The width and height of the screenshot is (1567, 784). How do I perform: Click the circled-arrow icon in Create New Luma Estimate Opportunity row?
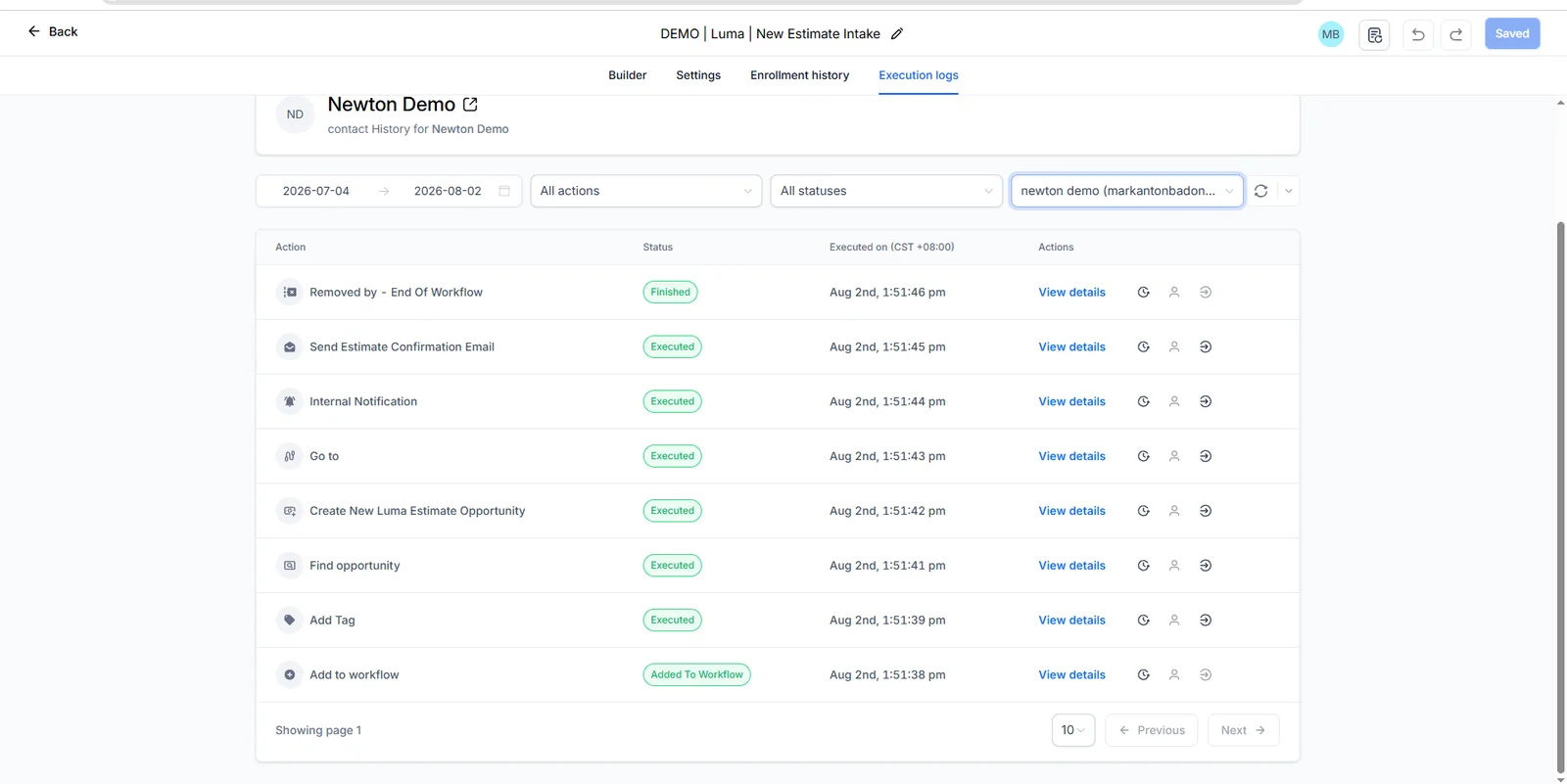click(1206, 511)
